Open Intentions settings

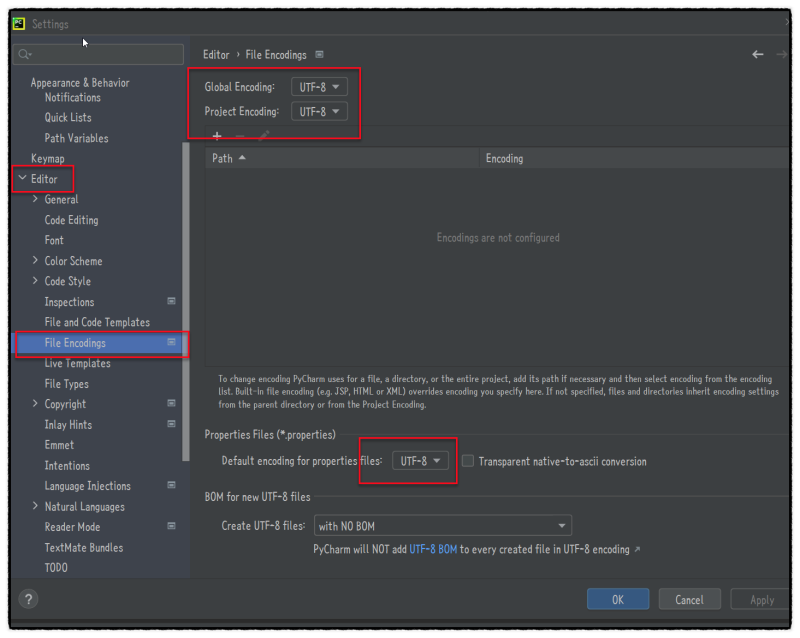pos(67,465)
